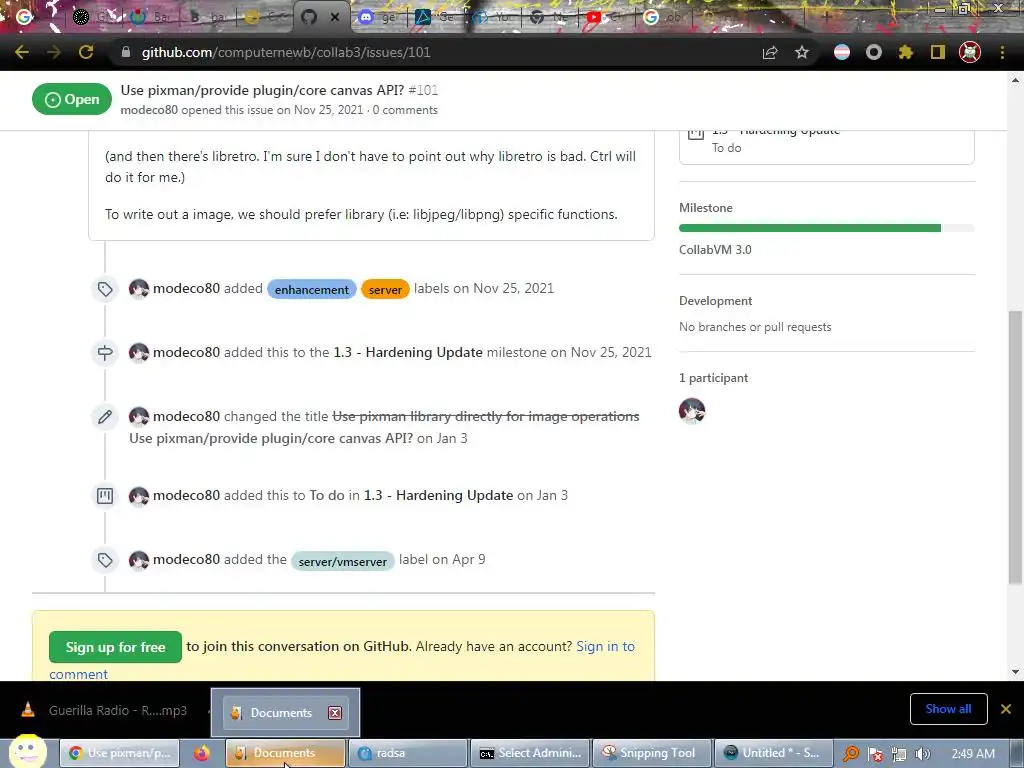Open the Chrome side panel icon
Image resolution: width=1024 pixels, height=768 pixels.
pos(938,52)
